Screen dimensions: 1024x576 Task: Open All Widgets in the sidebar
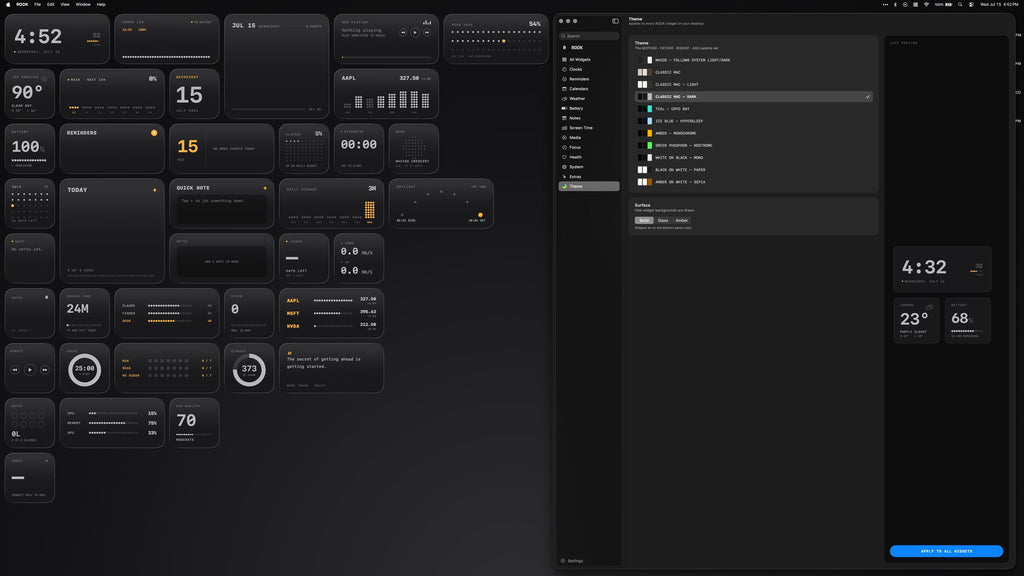(x=588, y=59)
